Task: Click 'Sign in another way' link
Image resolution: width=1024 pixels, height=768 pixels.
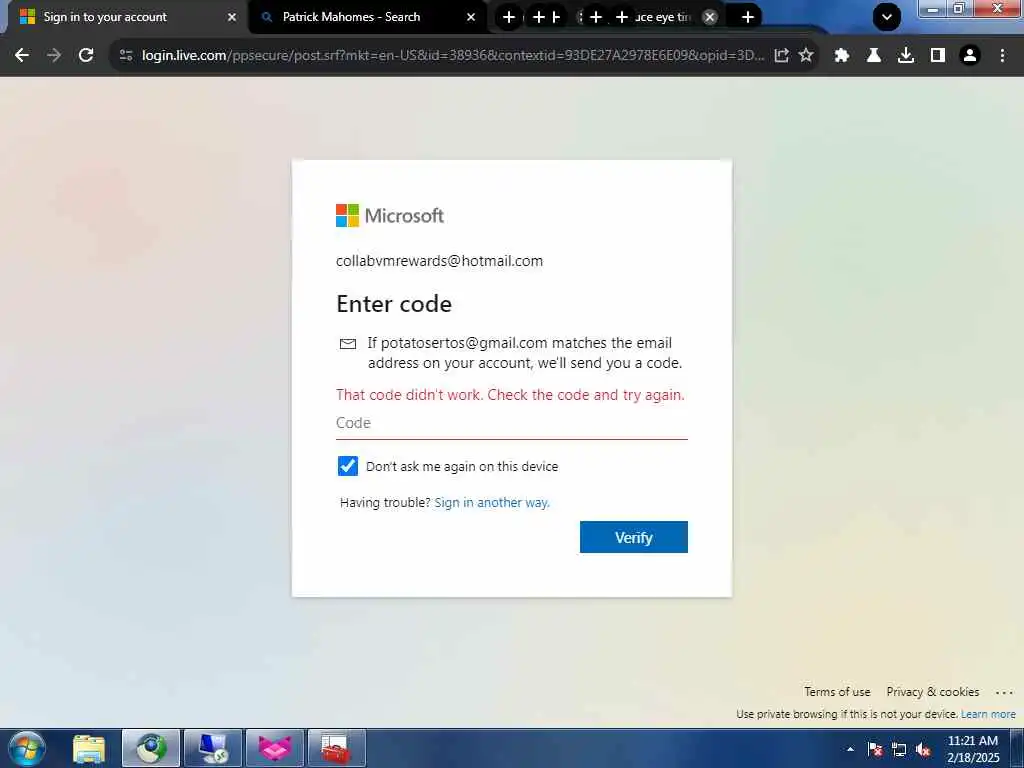Action: 492,502
